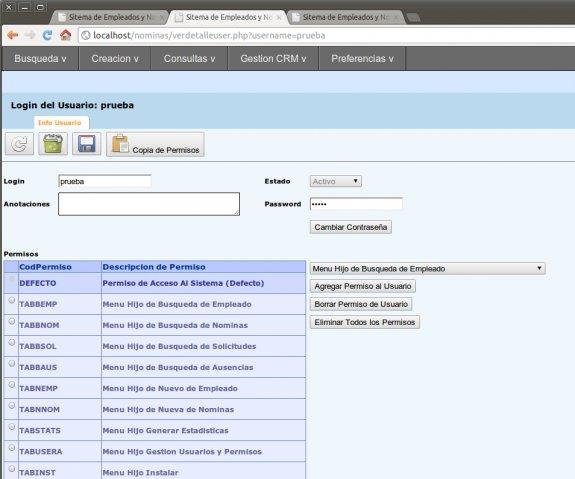This screenshot has width=575, height=479.
Task: Click the green recycle bin delete icon
Action: tap(53, 144)
